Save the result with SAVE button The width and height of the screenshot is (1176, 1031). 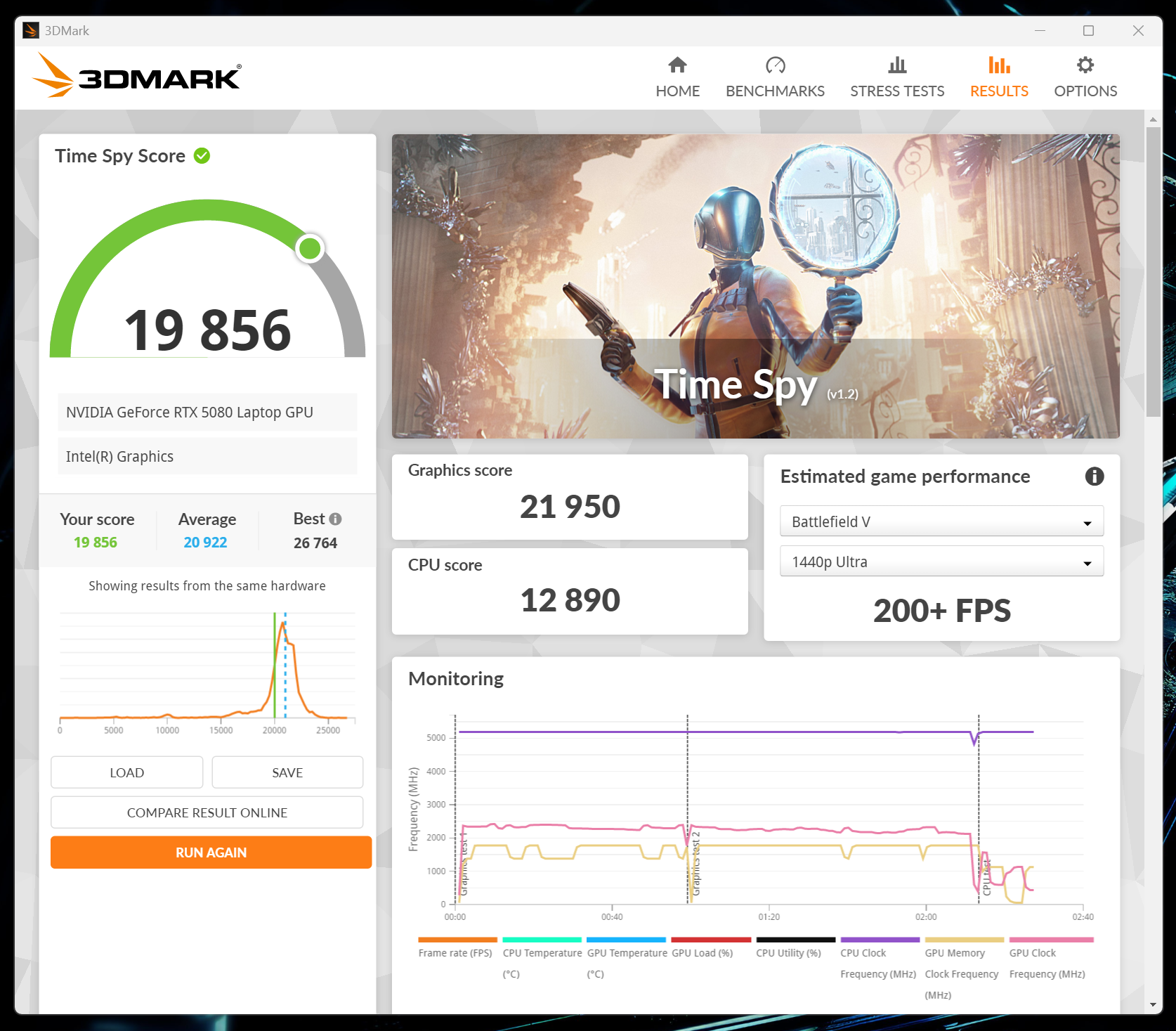click(287, 772)
